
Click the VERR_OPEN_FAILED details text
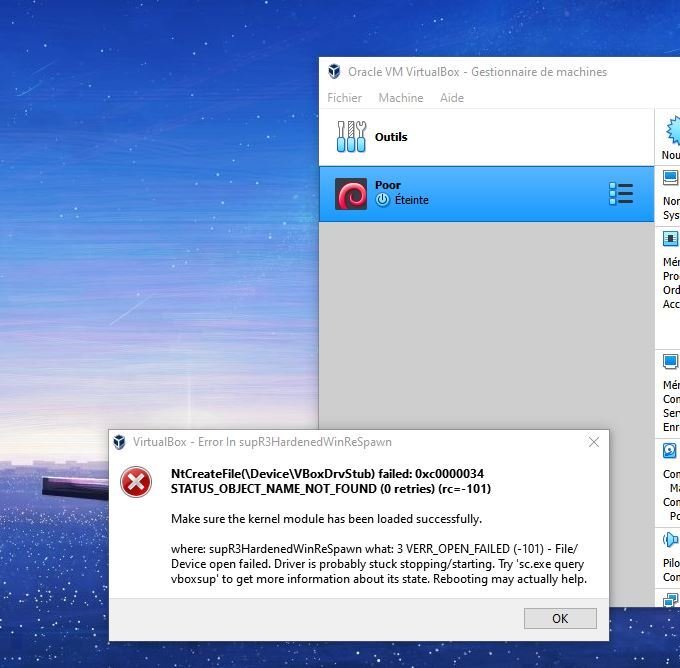coord(379,564)
